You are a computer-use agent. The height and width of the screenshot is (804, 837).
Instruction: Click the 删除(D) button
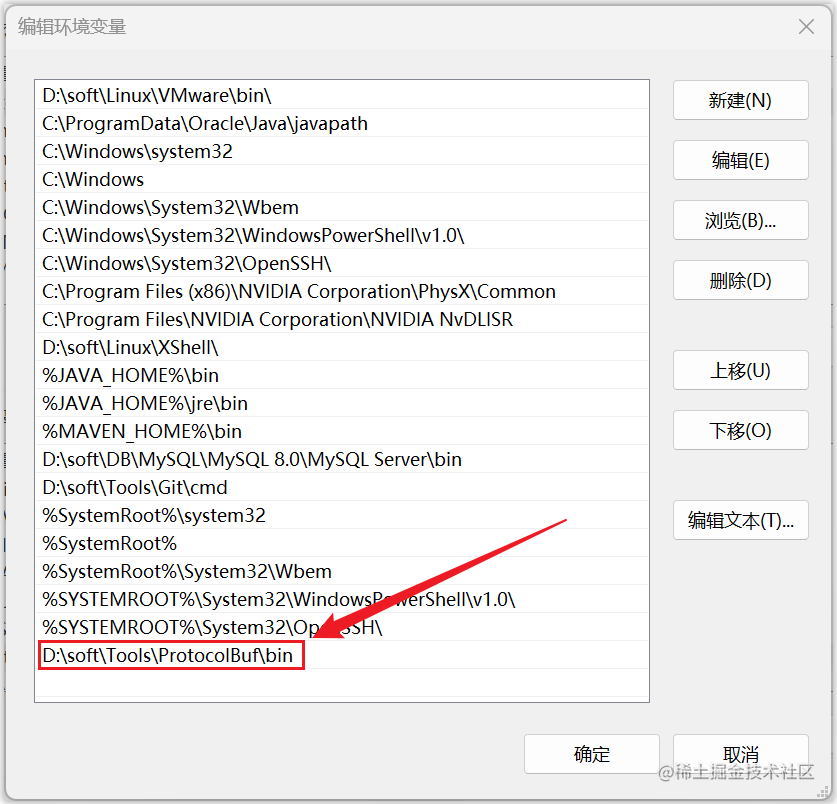click(x=740, y=280)
